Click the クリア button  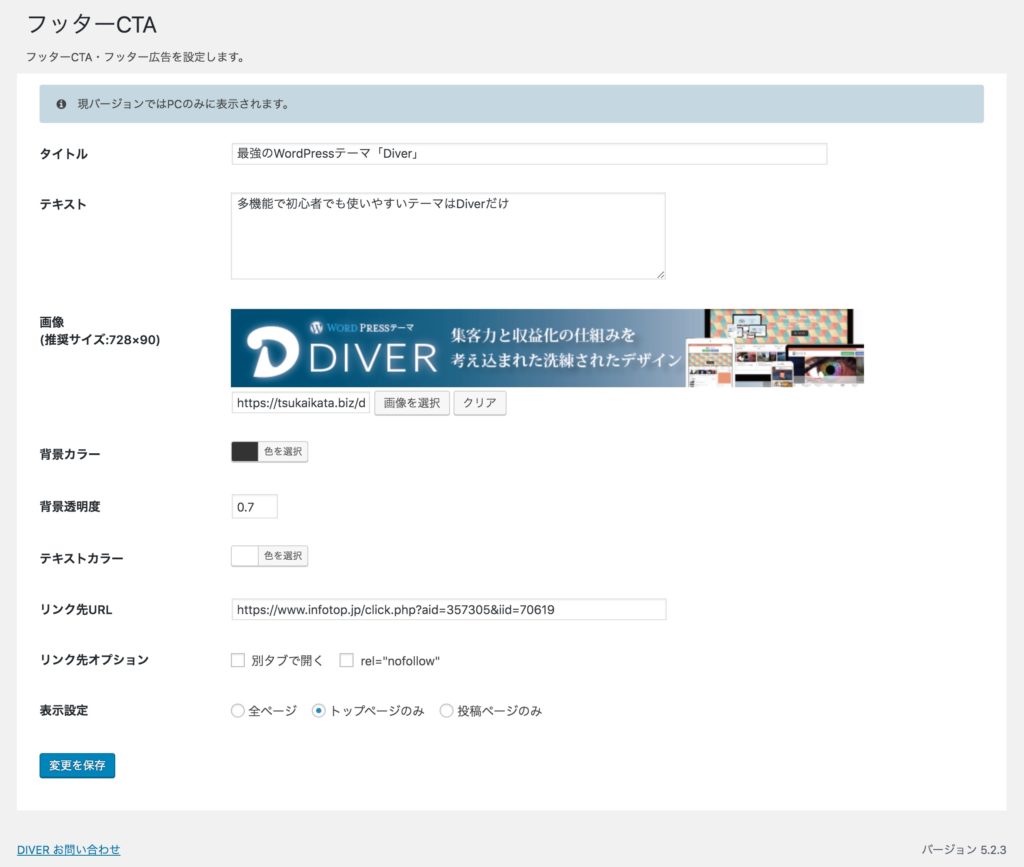tap(480, 403)
